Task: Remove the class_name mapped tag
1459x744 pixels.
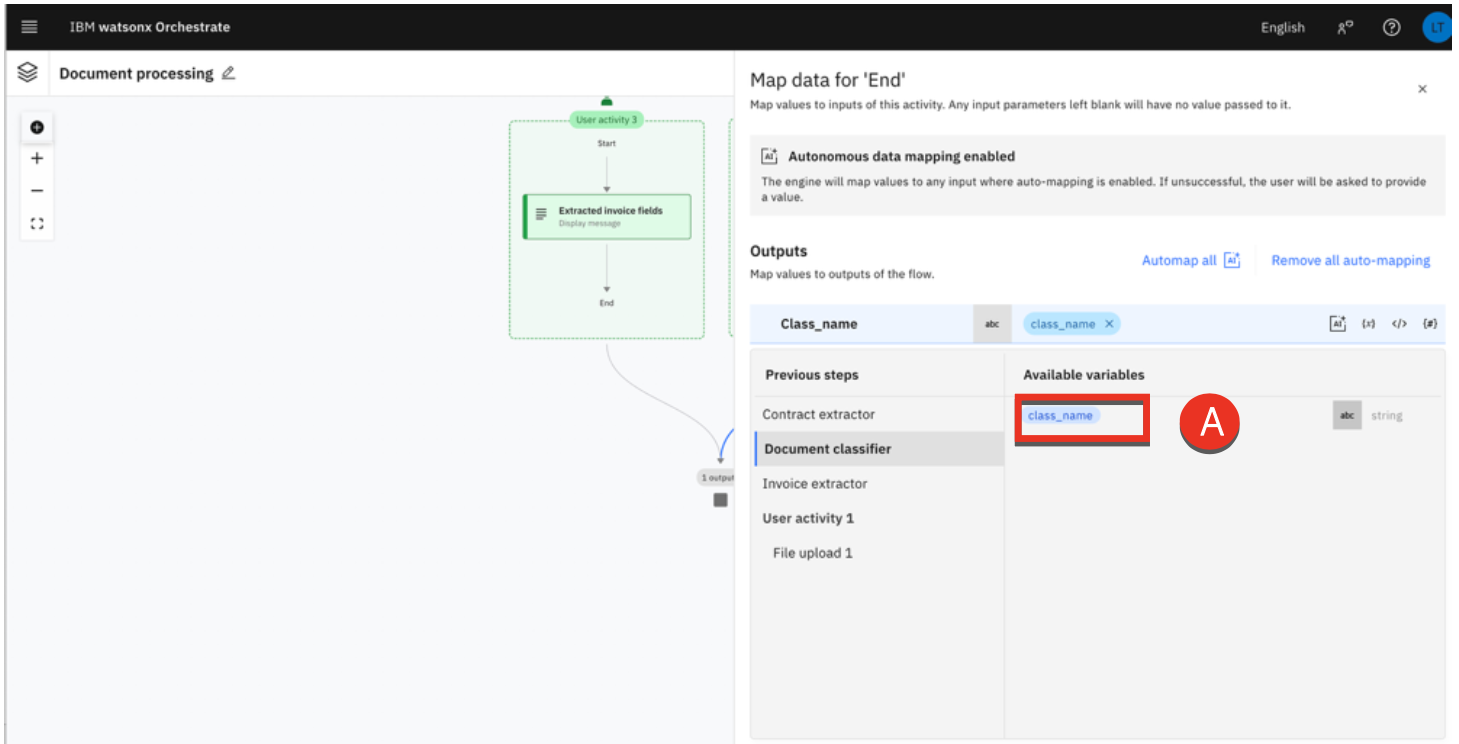Action: point(1109,324)
